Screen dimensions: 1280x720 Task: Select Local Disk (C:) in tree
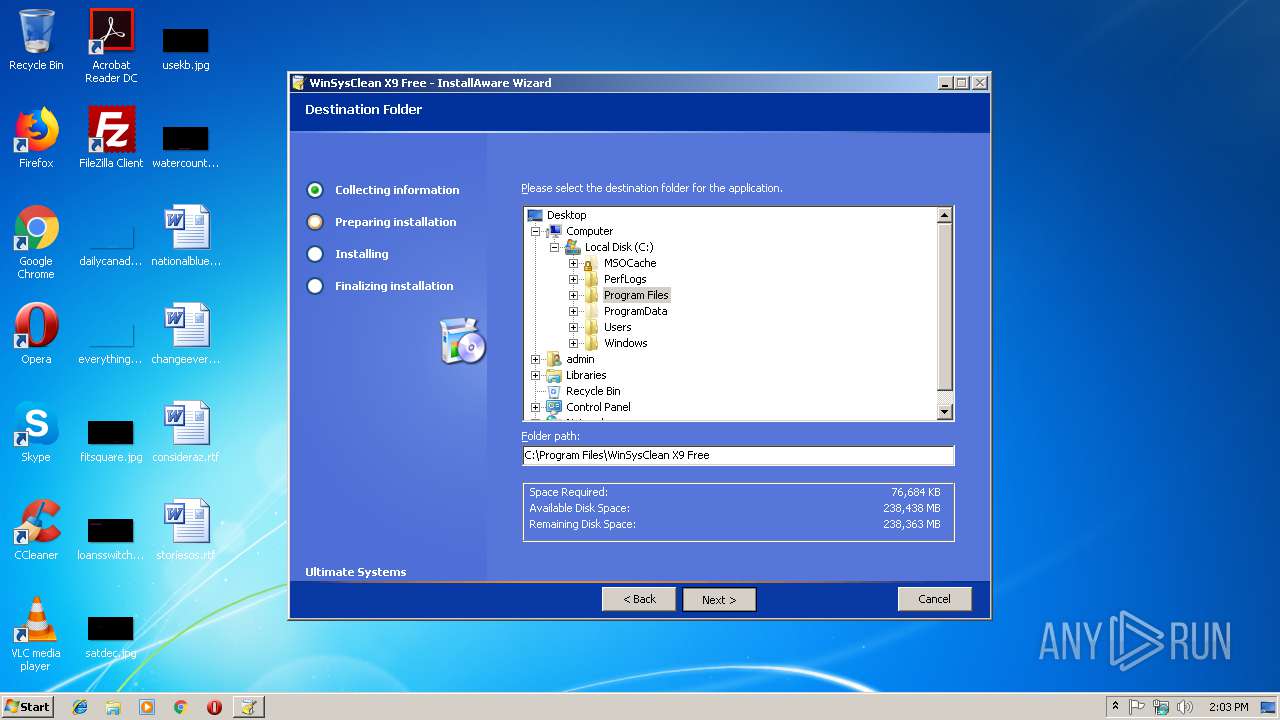[619, 247]
